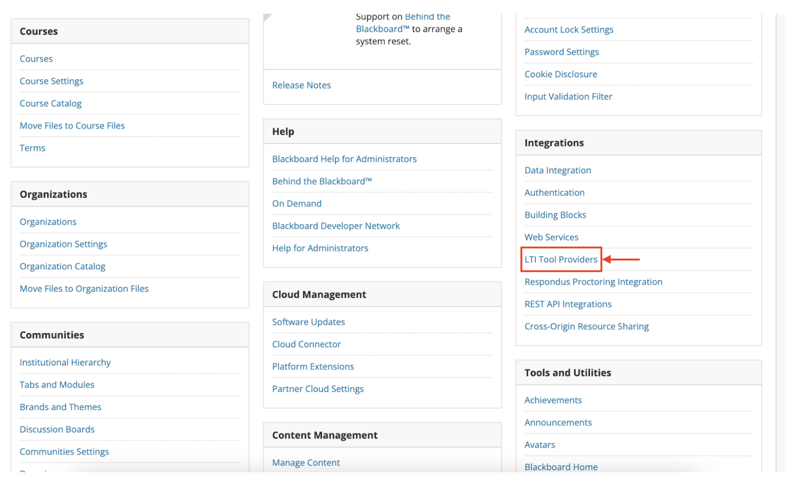Open Blackboard Home
Viewport: 792px width, 477px height.
coord(561,466)
